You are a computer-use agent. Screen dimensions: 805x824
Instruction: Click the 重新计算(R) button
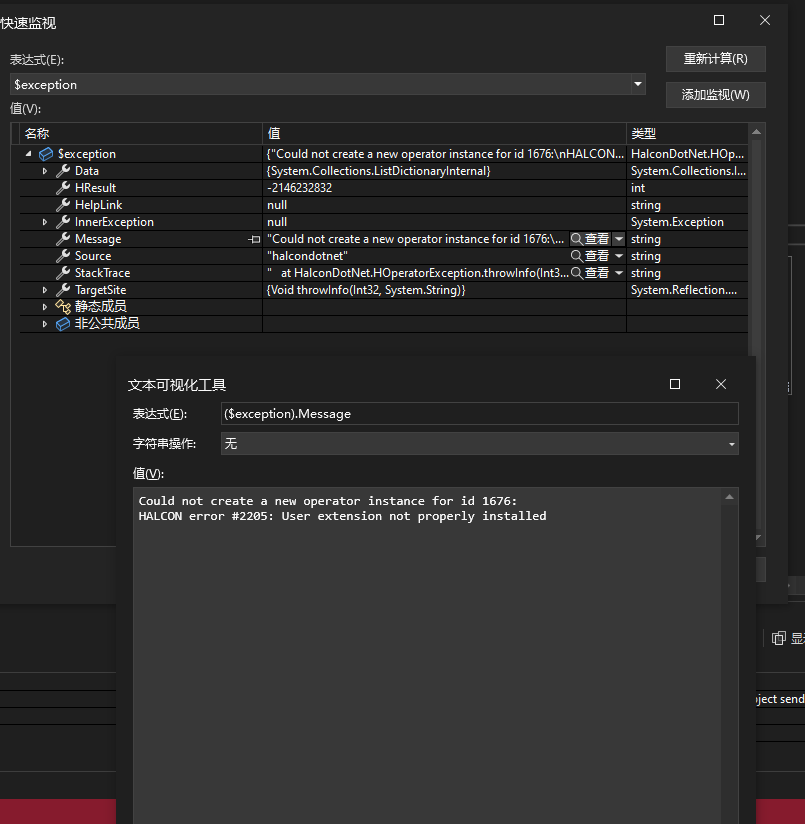point(716,59)
